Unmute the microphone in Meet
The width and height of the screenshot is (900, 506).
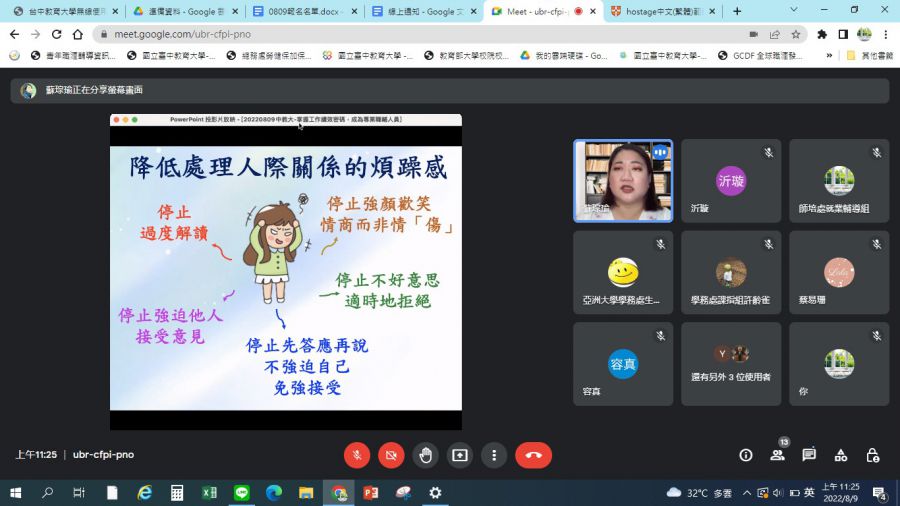tap(357, 455)
